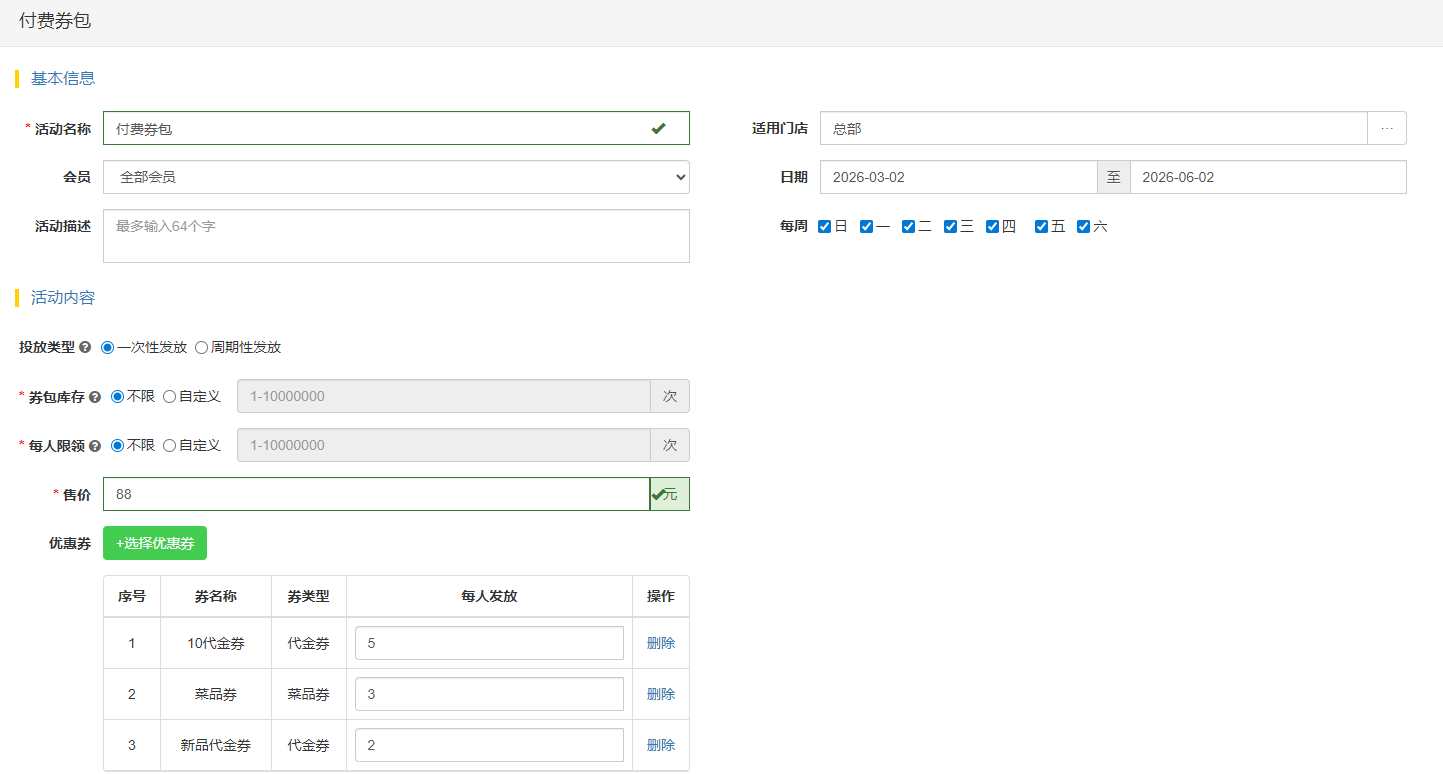Image resolution: width=1443 pixels, height=774 pixels.
Task: Choose 自定义 for 券包库存
Action: [170, 397]
